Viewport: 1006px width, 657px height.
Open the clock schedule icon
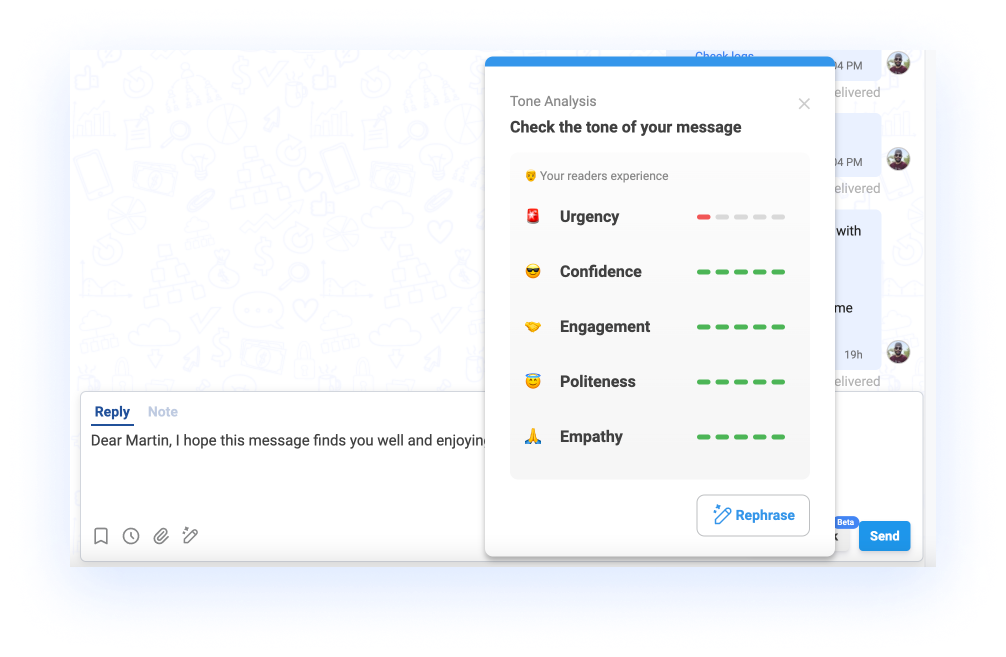131,536
